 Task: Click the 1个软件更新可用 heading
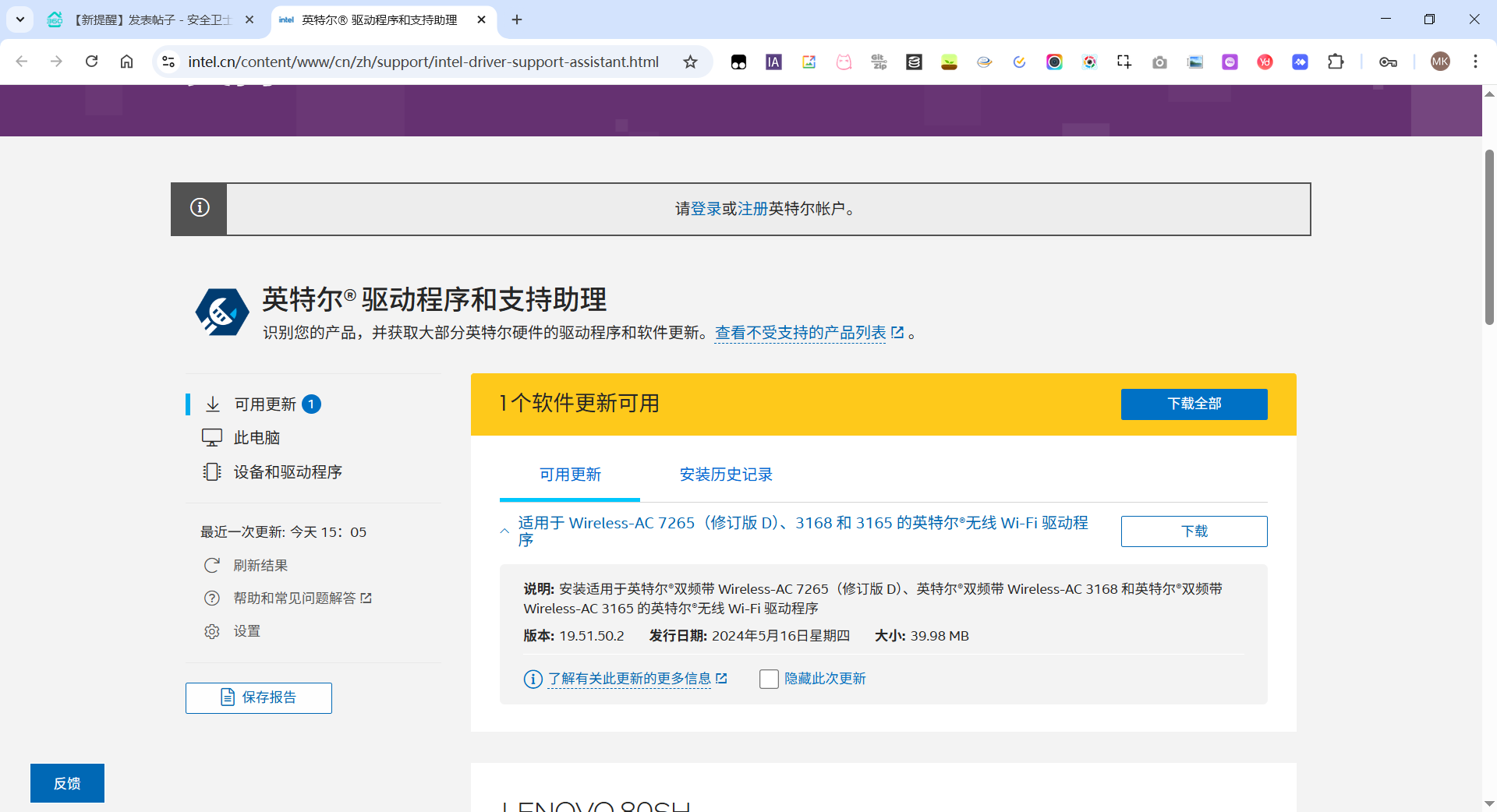point(579,404)
